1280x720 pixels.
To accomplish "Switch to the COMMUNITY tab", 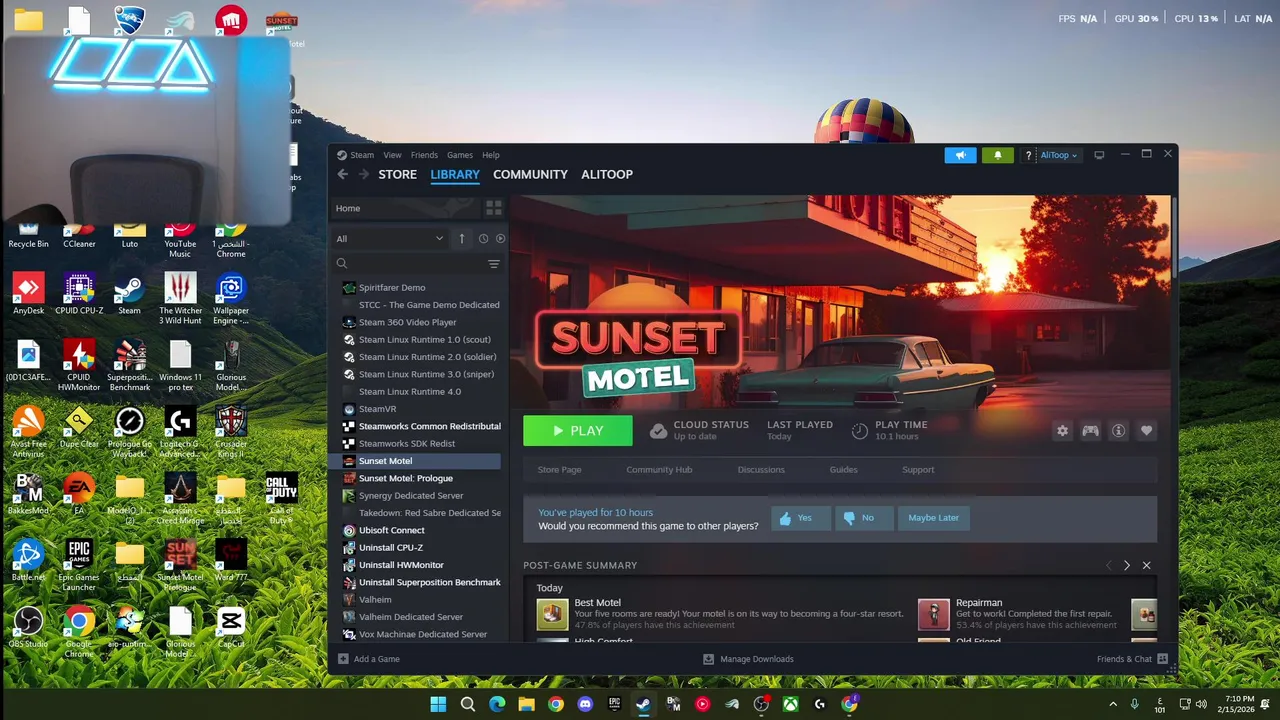I will click(x=530, y=174).
